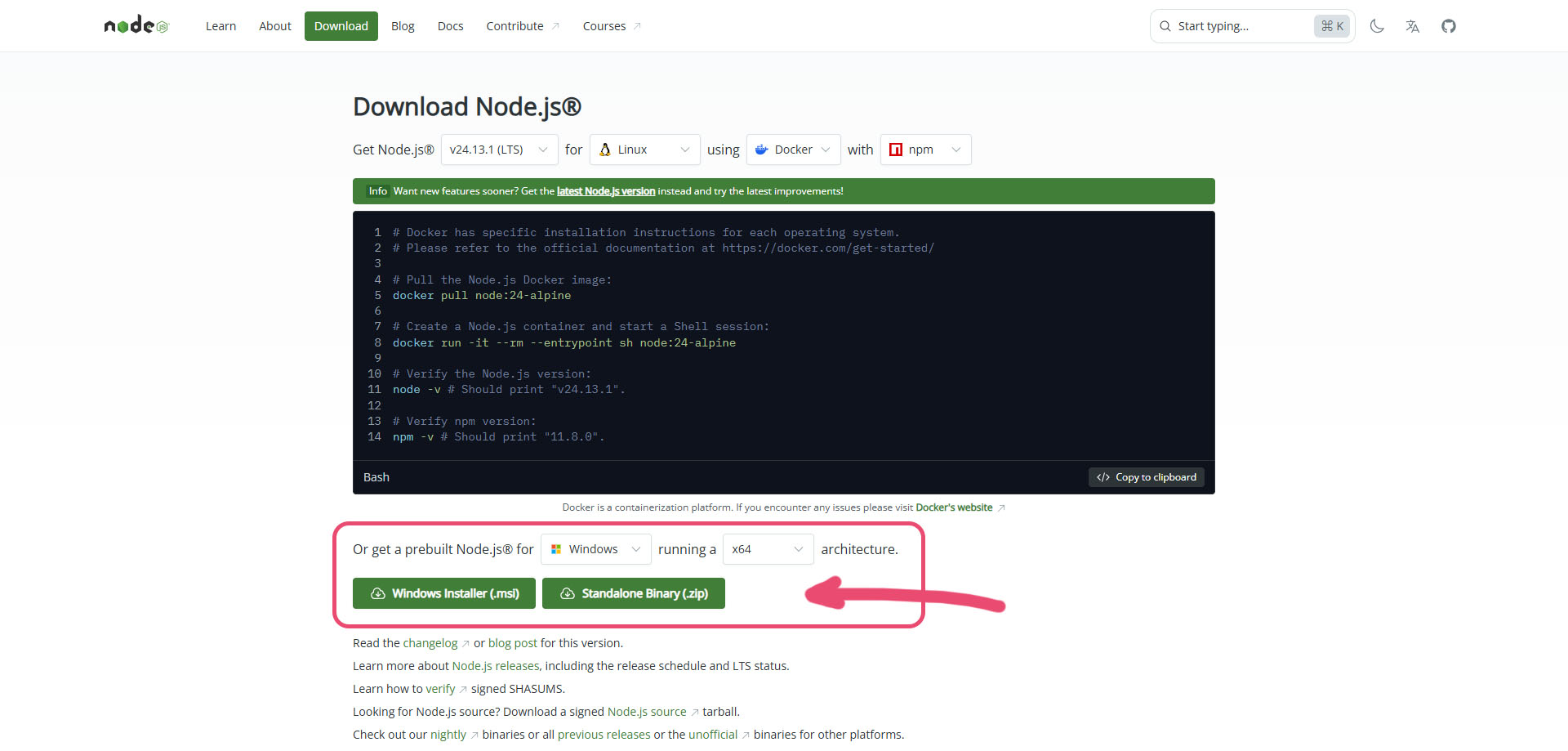This screenshot has width=1568, height=751.
Task: Click the external arrow after verify
Action: pyautogui.click(x=463, y=690)
